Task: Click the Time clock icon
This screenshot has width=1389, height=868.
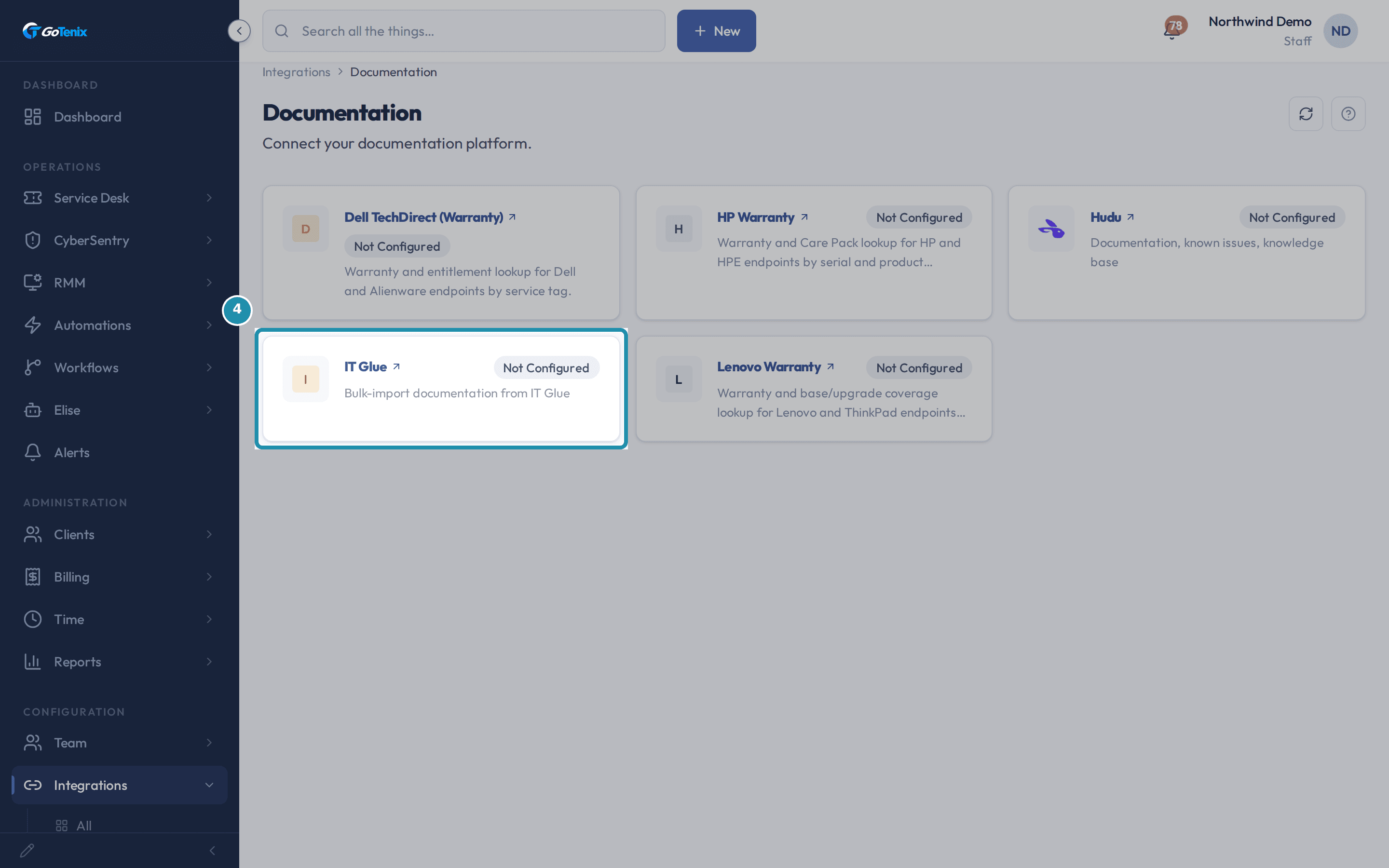Action: (33, 620)
